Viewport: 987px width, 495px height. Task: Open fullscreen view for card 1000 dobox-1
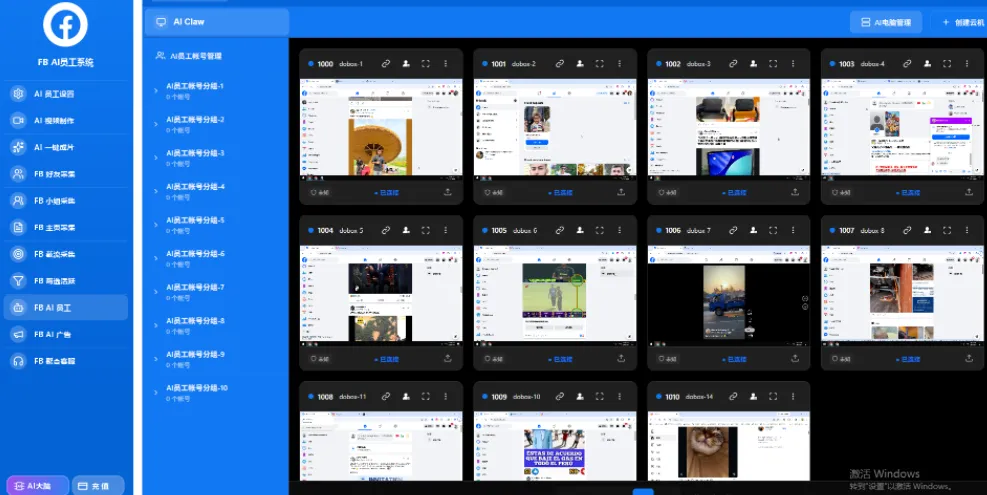pyautogui.click(x=426, y=64)
